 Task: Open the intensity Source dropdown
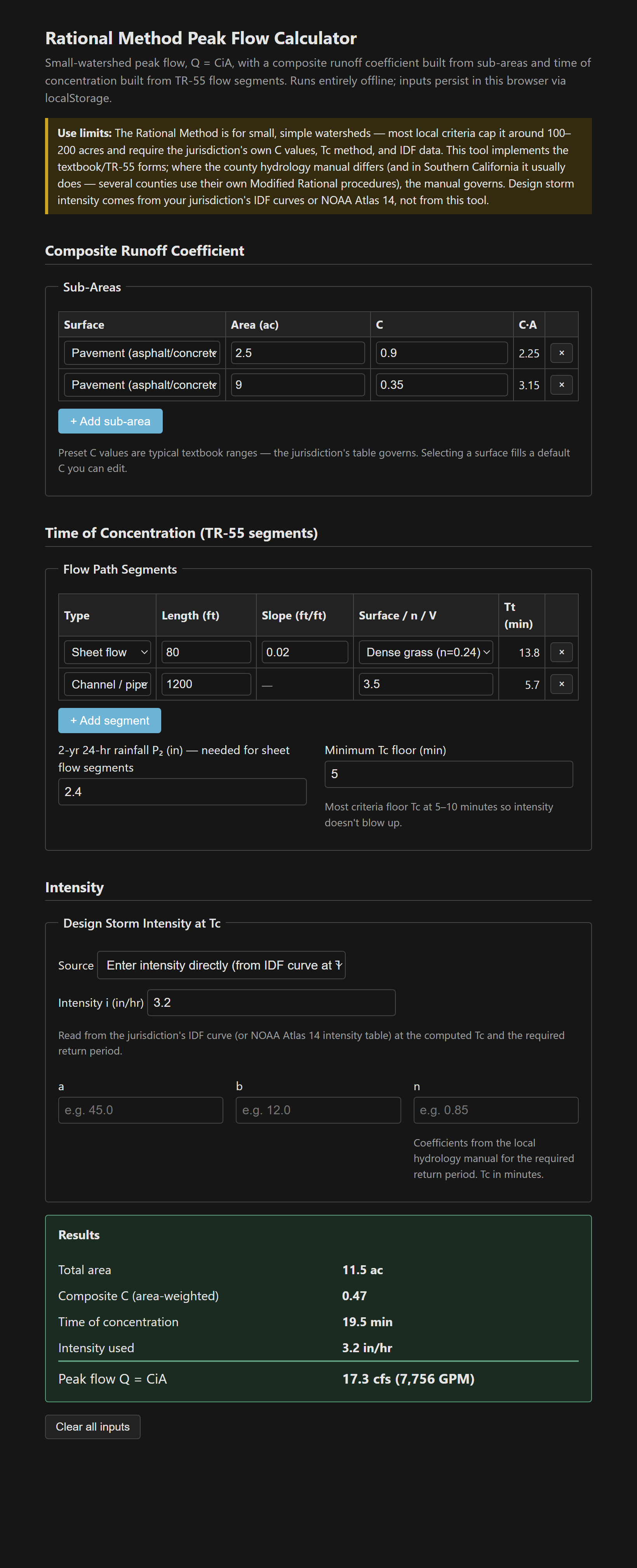pyautogui.click(x=221, y=965)
